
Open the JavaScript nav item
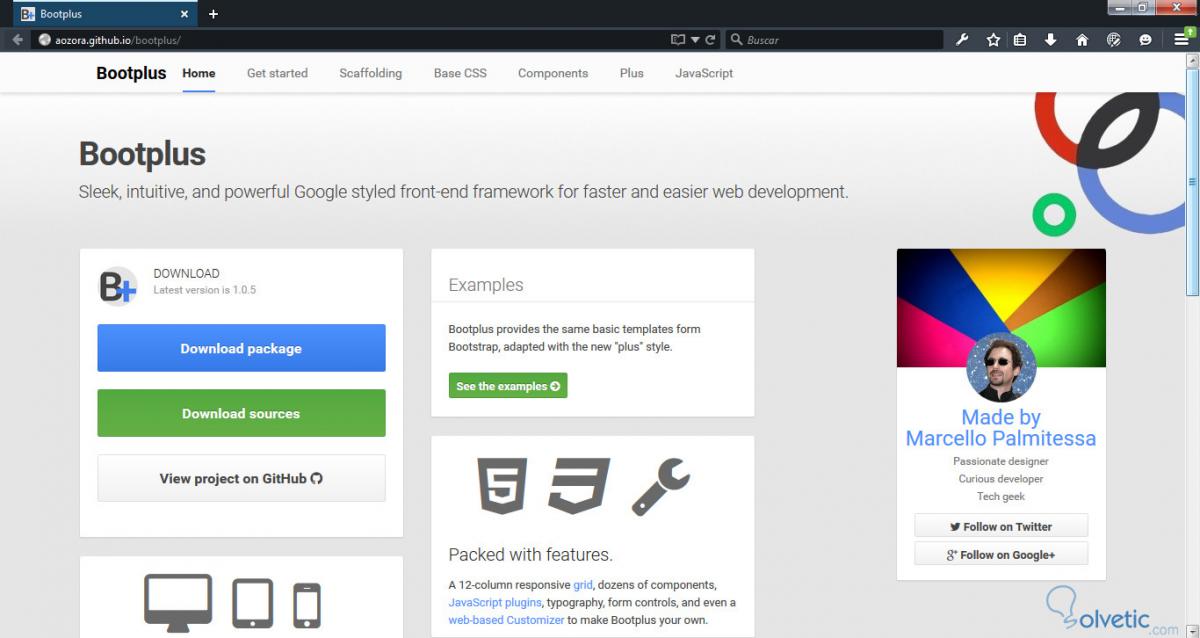[x=704, y=73]
